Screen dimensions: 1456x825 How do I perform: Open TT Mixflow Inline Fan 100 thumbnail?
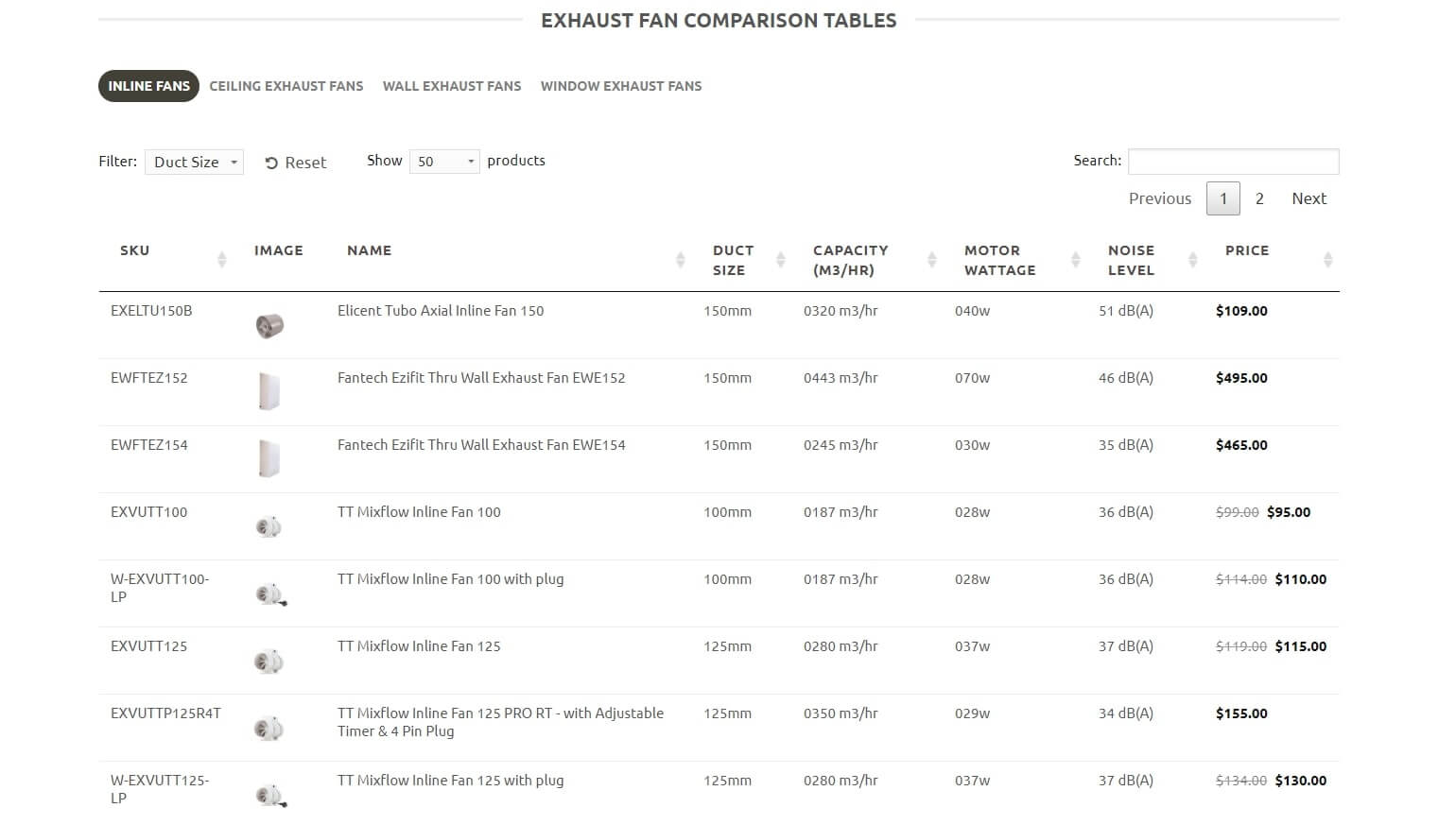coord(269,527)
